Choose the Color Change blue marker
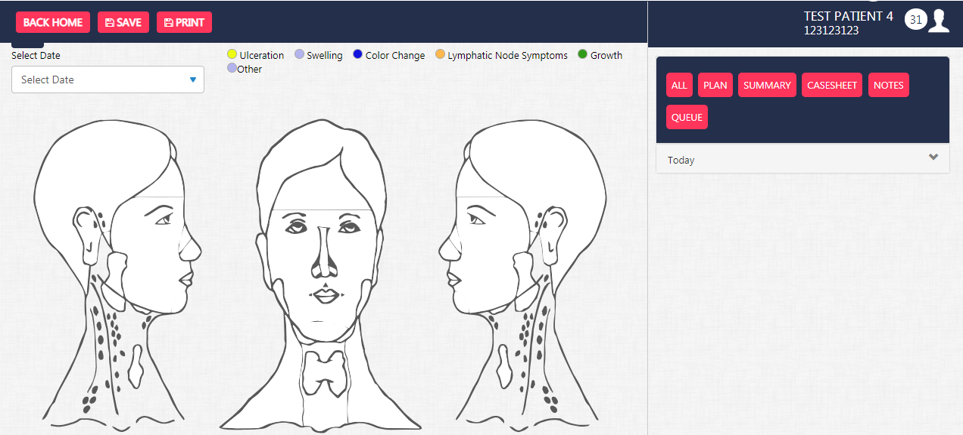This screenshot has height=435, width=963. 358,55
